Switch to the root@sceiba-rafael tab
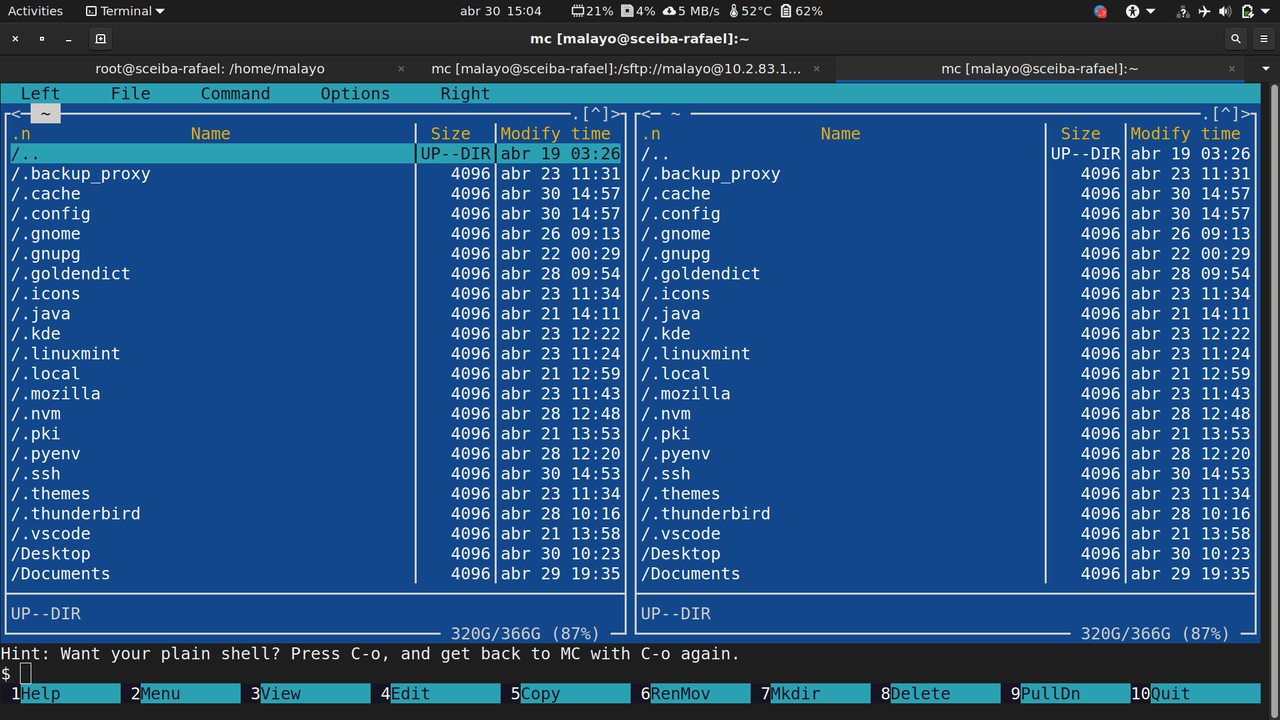 pyautogui.click(x=210, y=69)
